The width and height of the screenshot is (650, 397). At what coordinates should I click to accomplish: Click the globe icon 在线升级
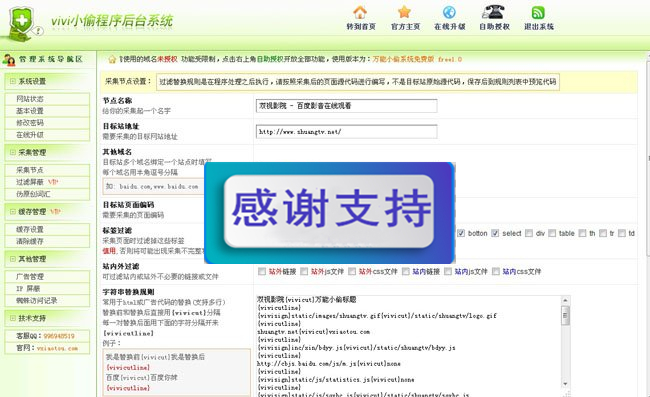pyautogui.click(x=449, y=12)
